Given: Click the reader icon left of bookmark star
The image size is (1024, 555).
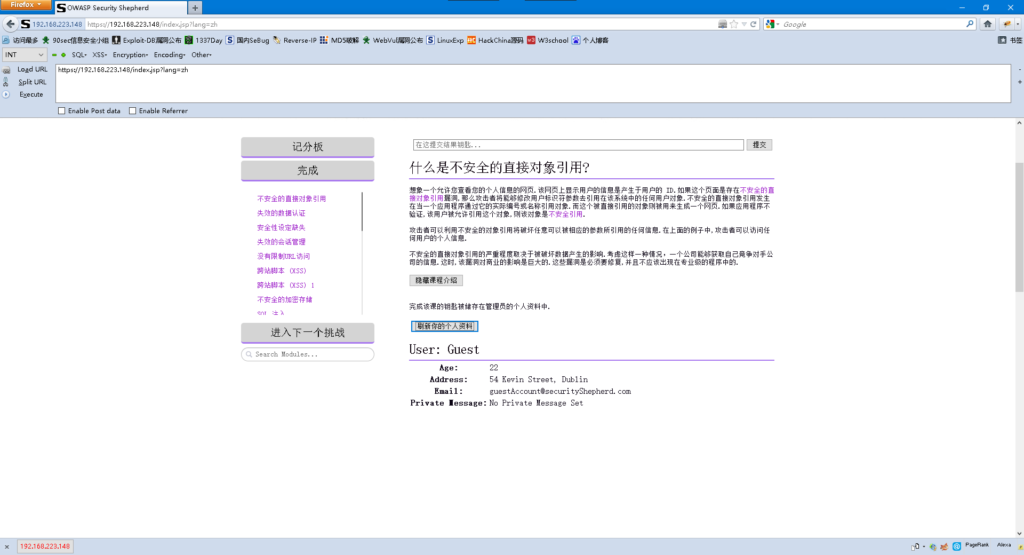Looking at the screenshot, I should 722,24.
